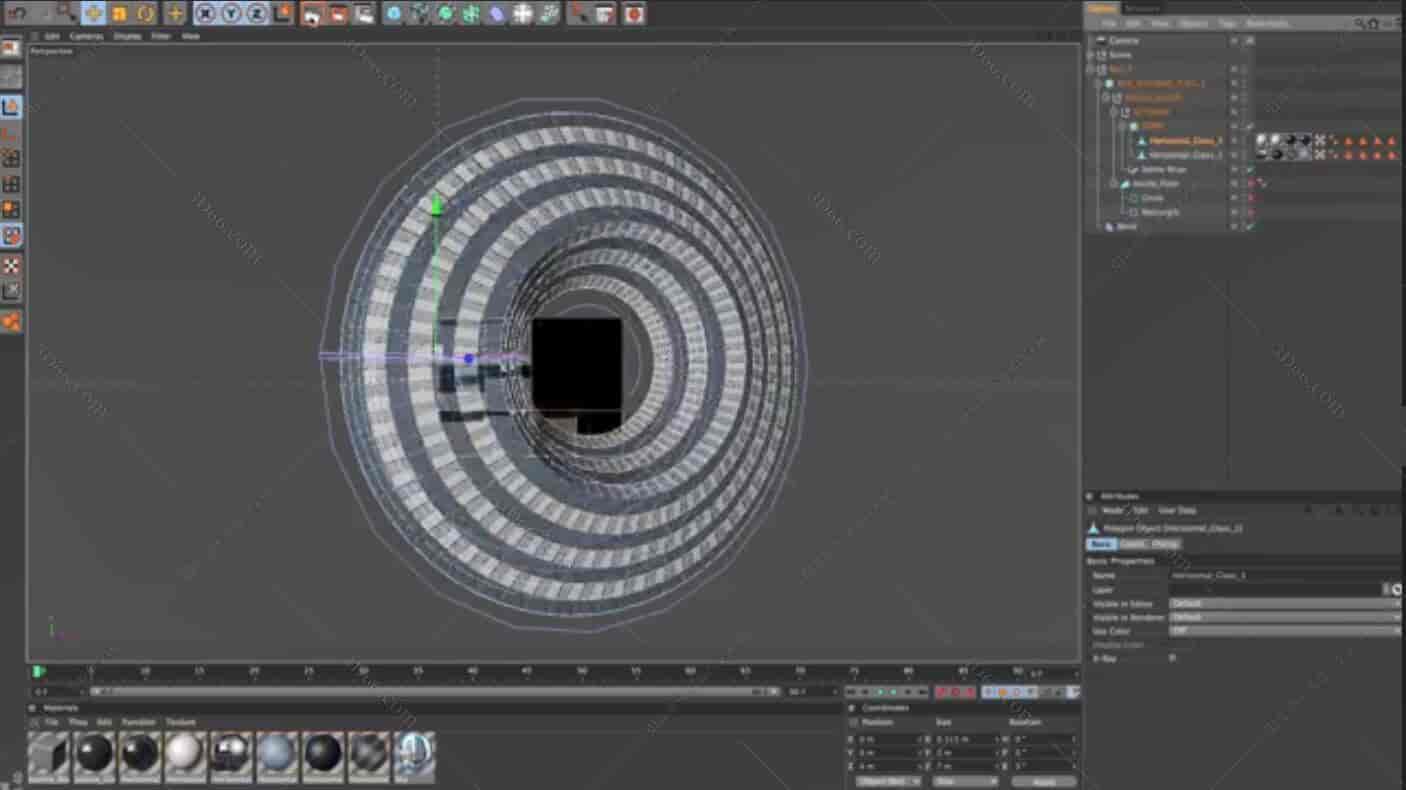Open the Use Color dropdown
Screen dimensions: 1406x790
(x=1285, y=631)
